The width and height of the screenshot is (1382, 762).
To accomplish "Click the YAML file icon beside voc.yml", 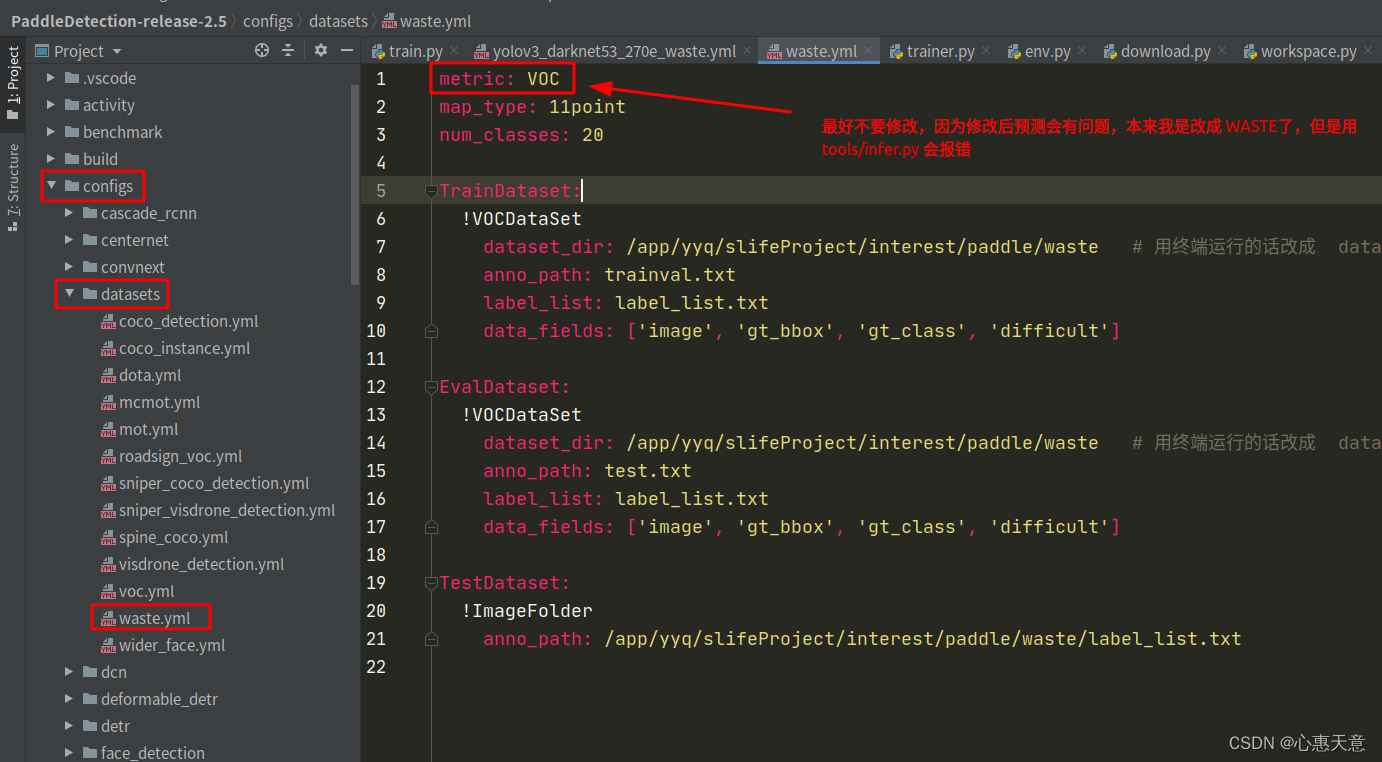I will [108, 591].
